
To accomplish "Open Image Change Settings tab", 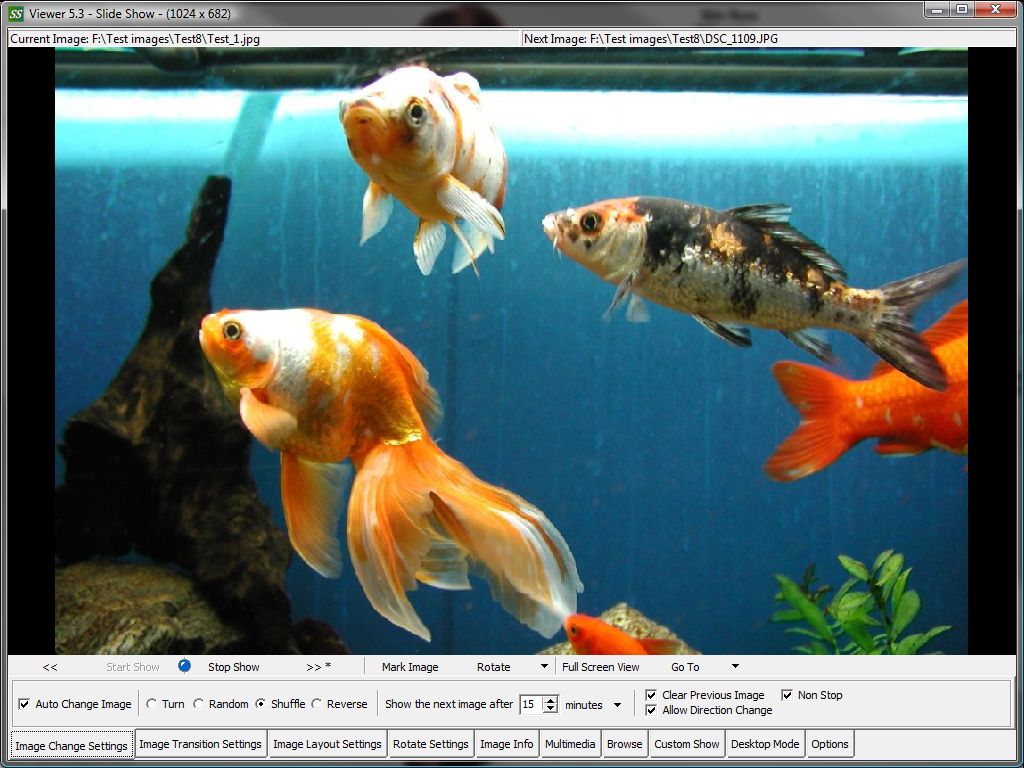I will tap(72, 745).
